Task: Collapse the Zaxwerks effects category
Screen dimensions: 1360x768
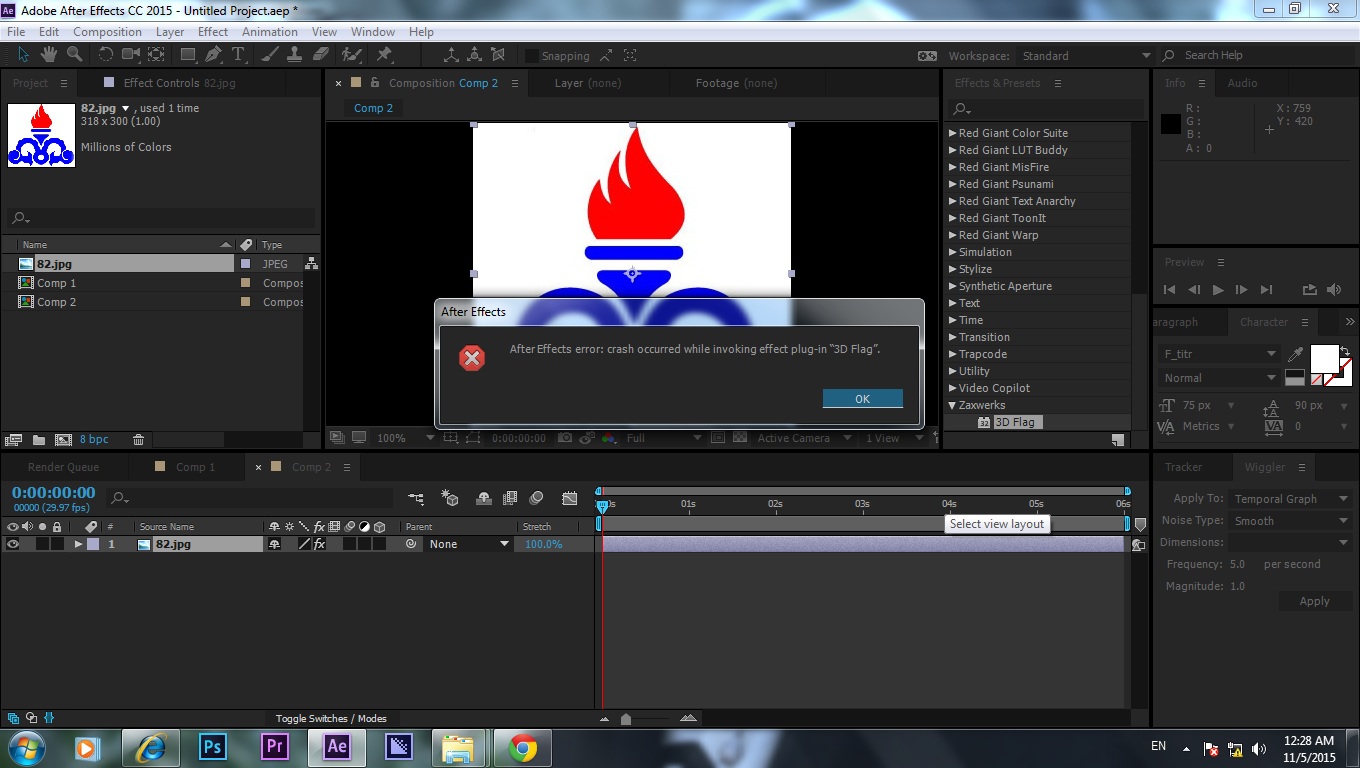Action: coord(952,405)
